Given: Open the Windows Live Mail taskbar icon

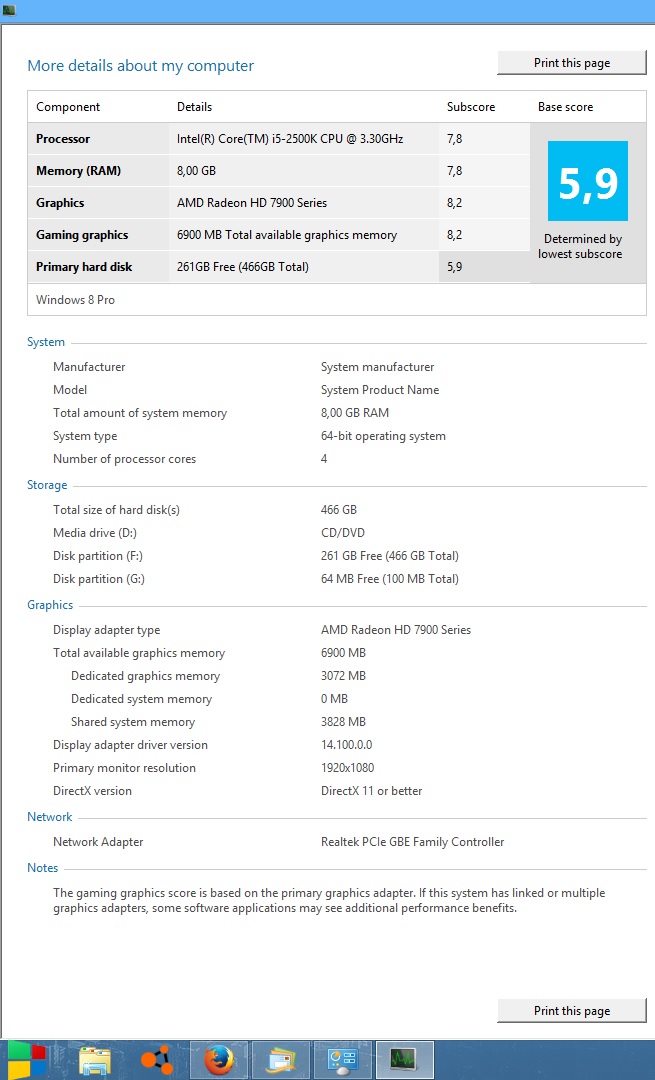Looking at the screenshot, I should 280,1060.
